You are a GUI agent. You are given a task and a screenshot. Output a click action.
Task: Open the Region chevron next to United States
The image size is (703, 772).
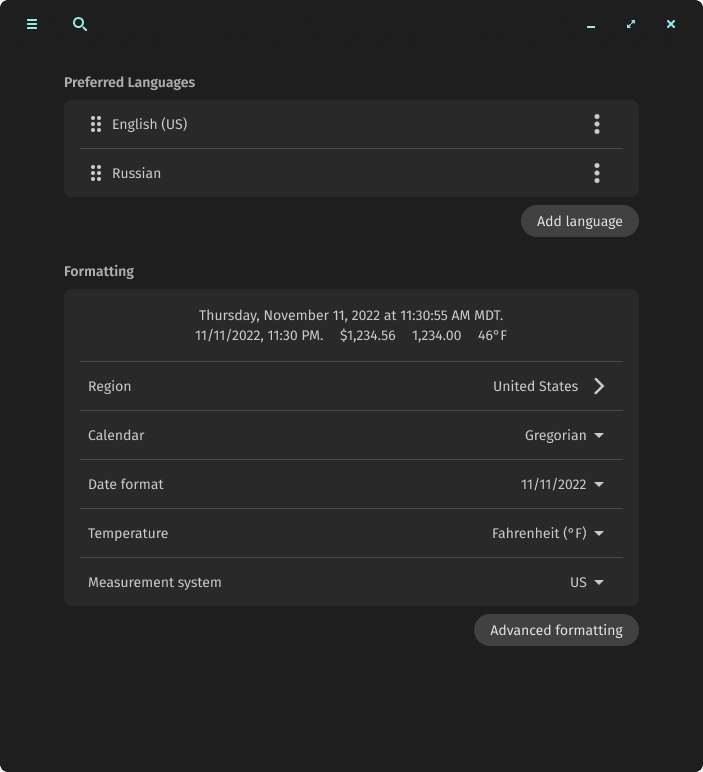coord(599,386)
